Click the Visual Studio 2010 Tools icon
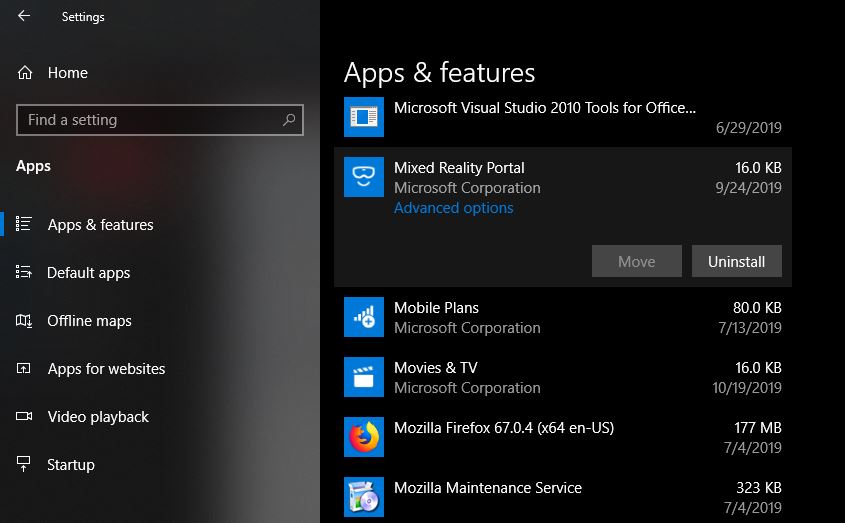Image resolution: width=845 pixels, height=523 pixels. (363, 117)
